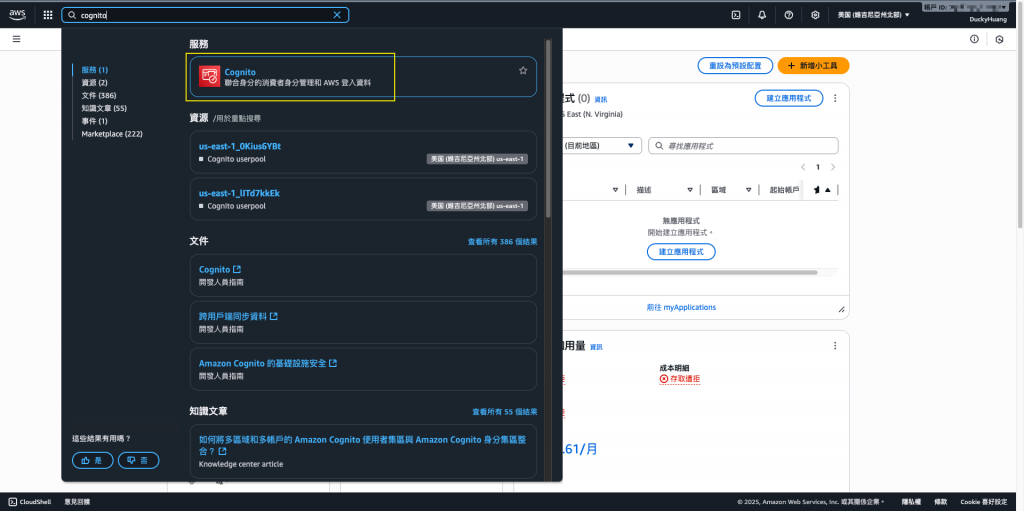1024x511 pixels.
Task: View all 55 knowledge article results
Action: click(x=505, y=412)
